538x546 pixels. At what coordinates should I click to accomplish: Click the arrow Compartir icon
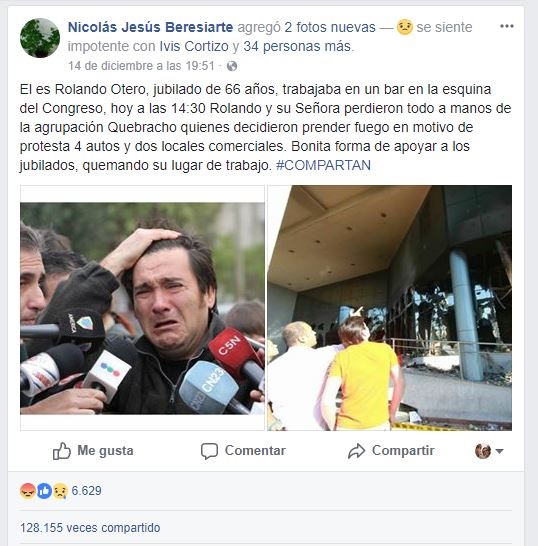tap(356, 451)
